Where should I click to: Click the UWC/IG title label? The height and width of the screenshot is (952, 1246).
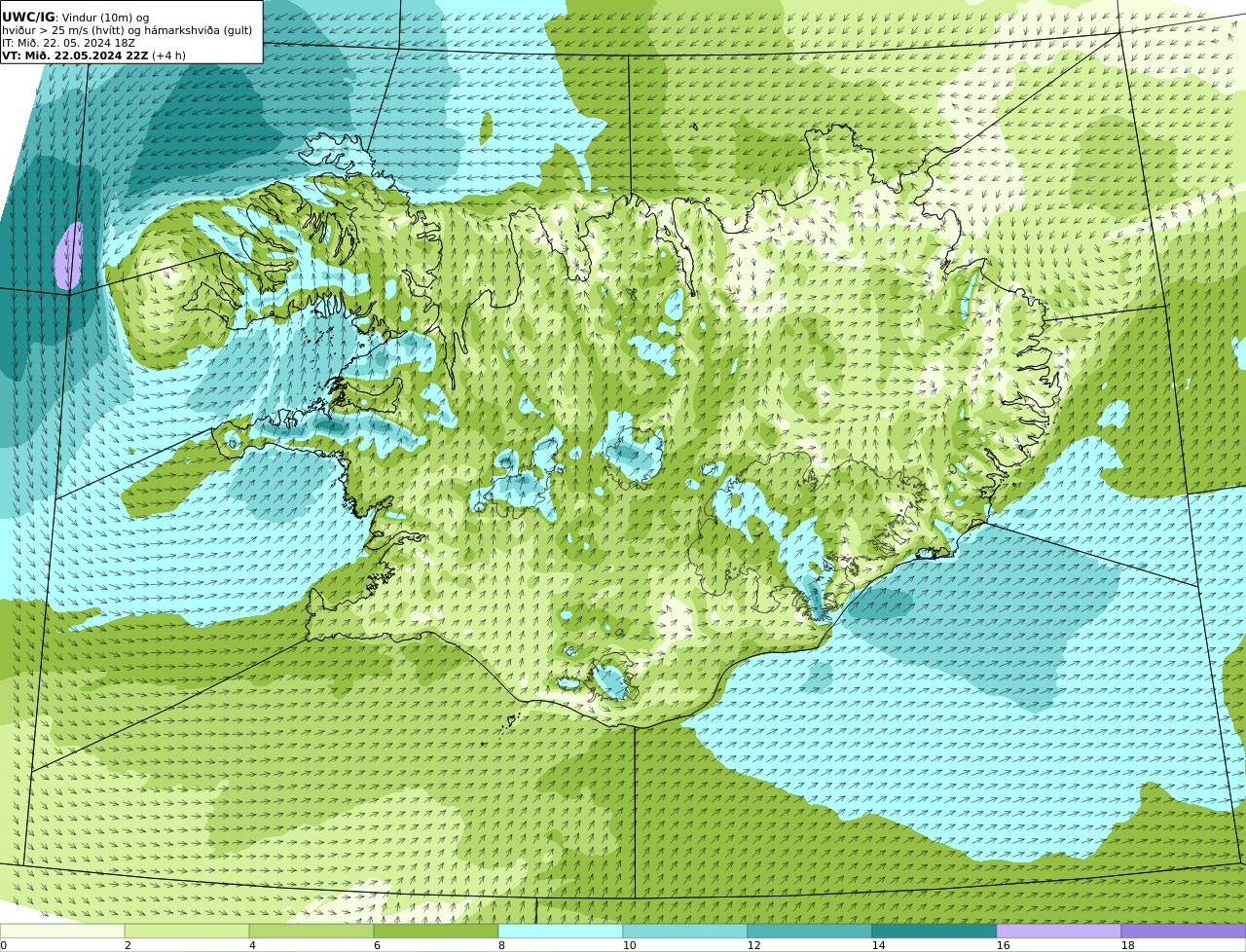point(29,17)
